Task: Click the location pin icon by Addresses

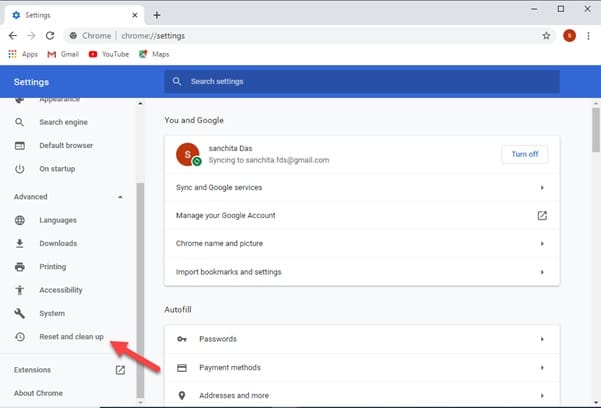Action: pyautogui.click(x=182, y=395)
